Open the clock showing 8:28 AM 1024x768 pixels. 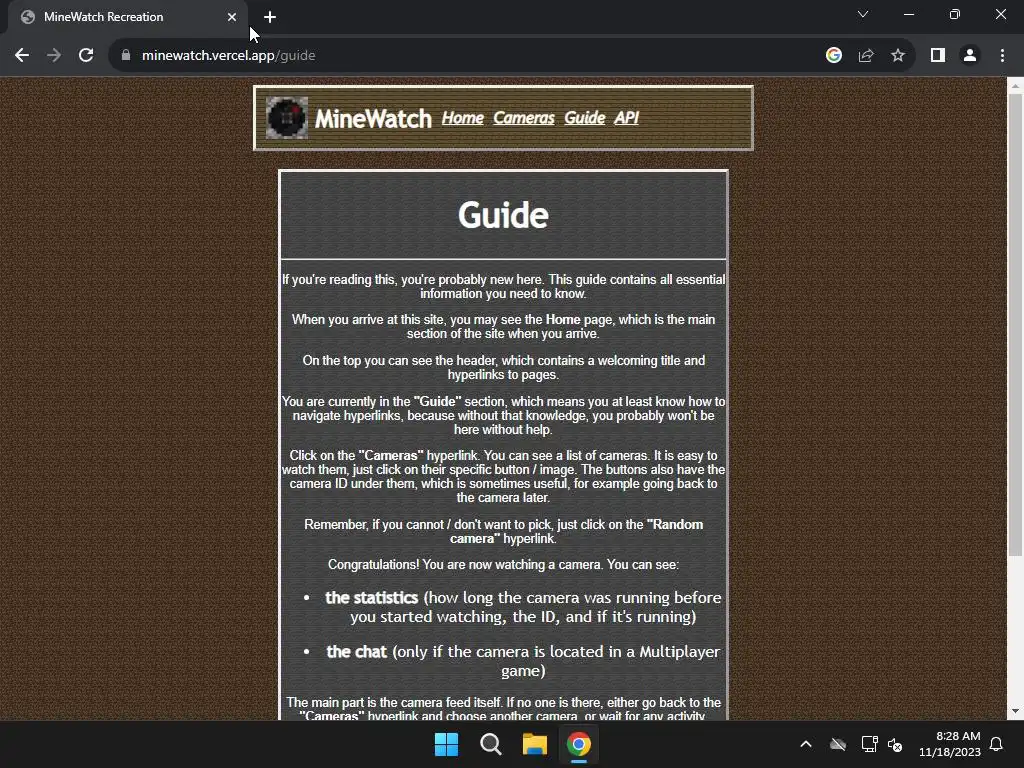(950, 744)
